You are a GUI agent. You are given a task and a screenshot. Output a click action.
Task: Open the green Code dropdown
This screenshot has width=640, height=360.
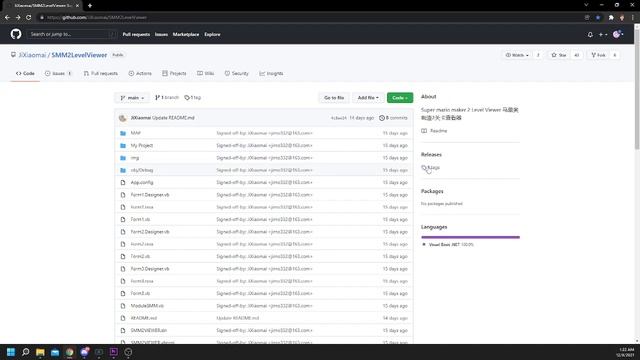pyautogui.click(x=400, y=98)
